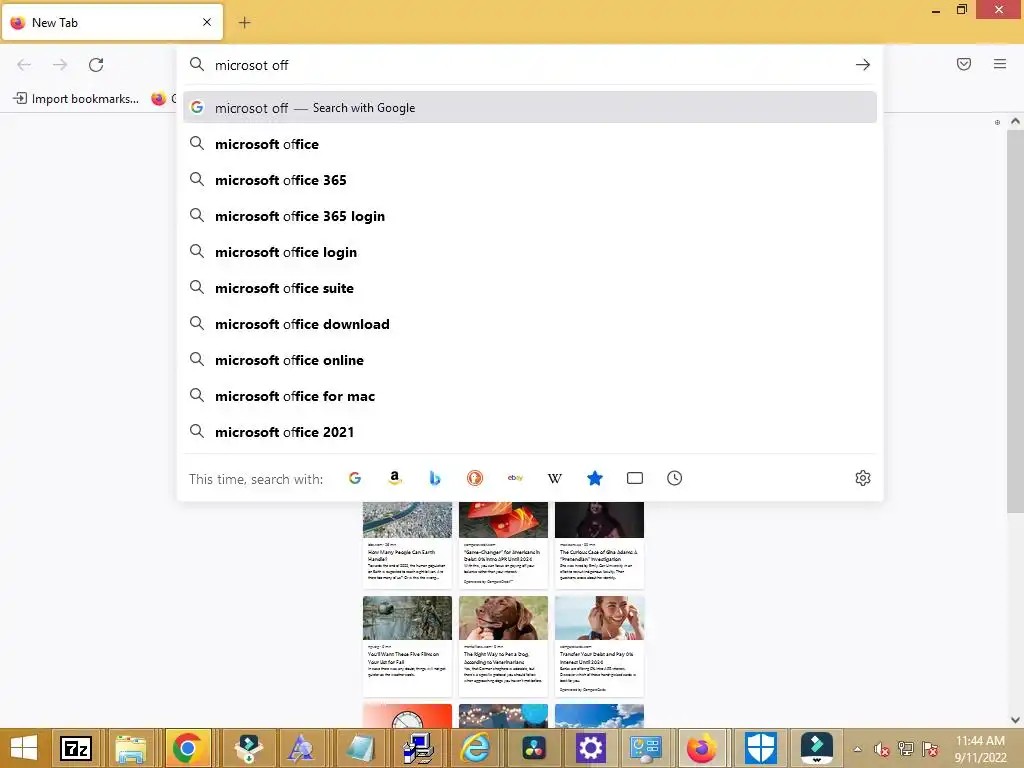Open the red credit cards article card
The image size is (1024, 768).
click(x=504, y=545)
